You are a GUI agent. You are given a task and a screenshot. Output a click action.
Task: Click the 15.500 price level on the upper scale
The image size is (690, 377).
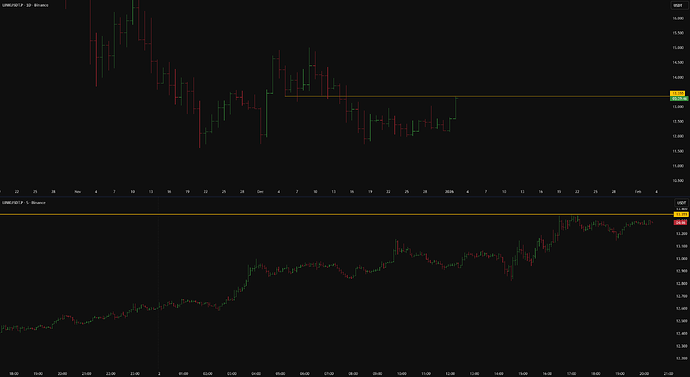click(x=677, y=33)
